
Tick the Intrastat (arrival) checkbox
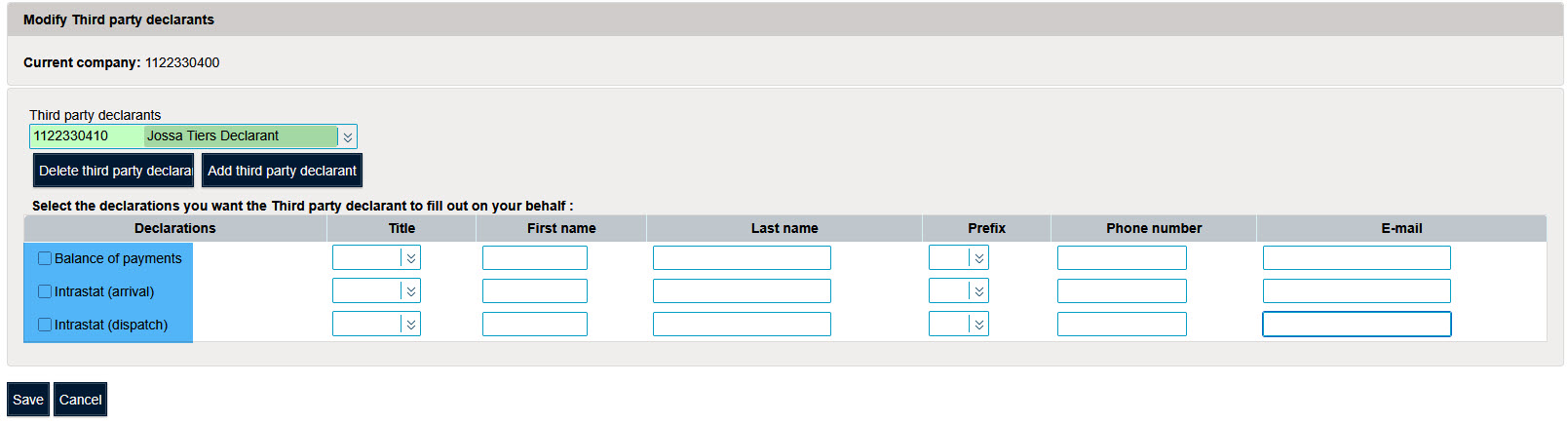point(45,291)
